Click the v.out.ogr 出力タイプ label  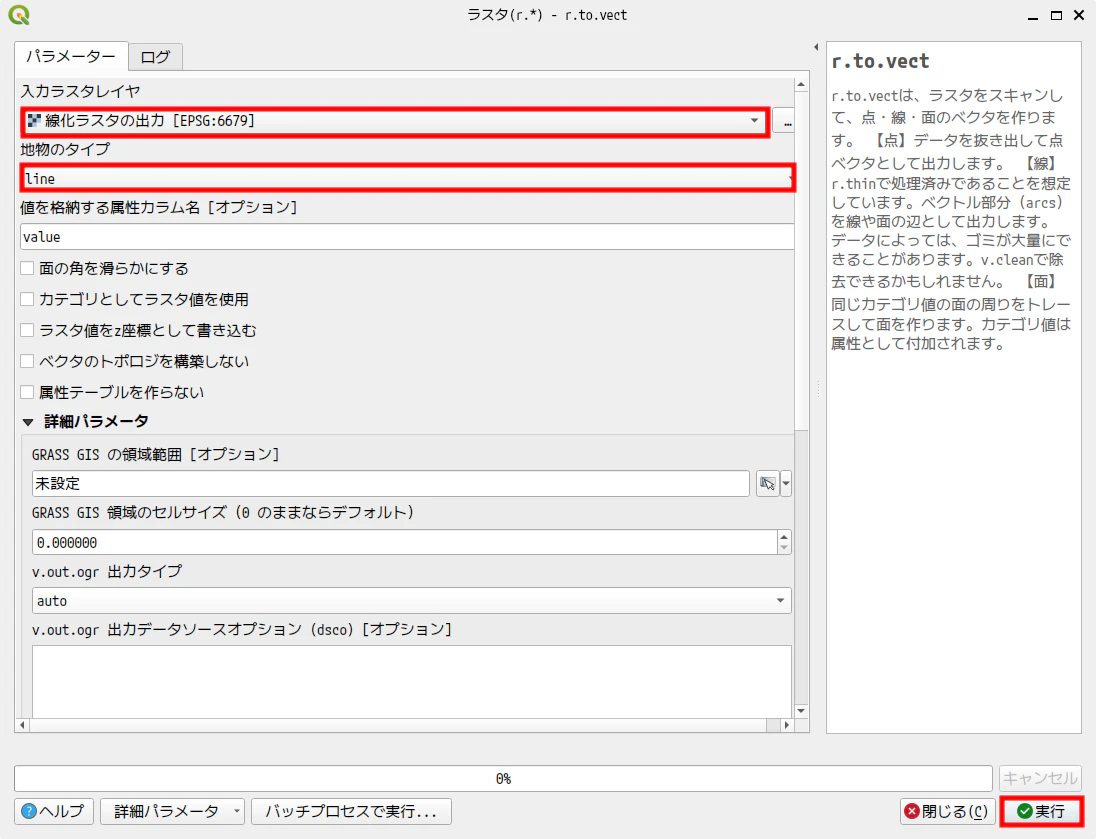click(x=107, y=571)
